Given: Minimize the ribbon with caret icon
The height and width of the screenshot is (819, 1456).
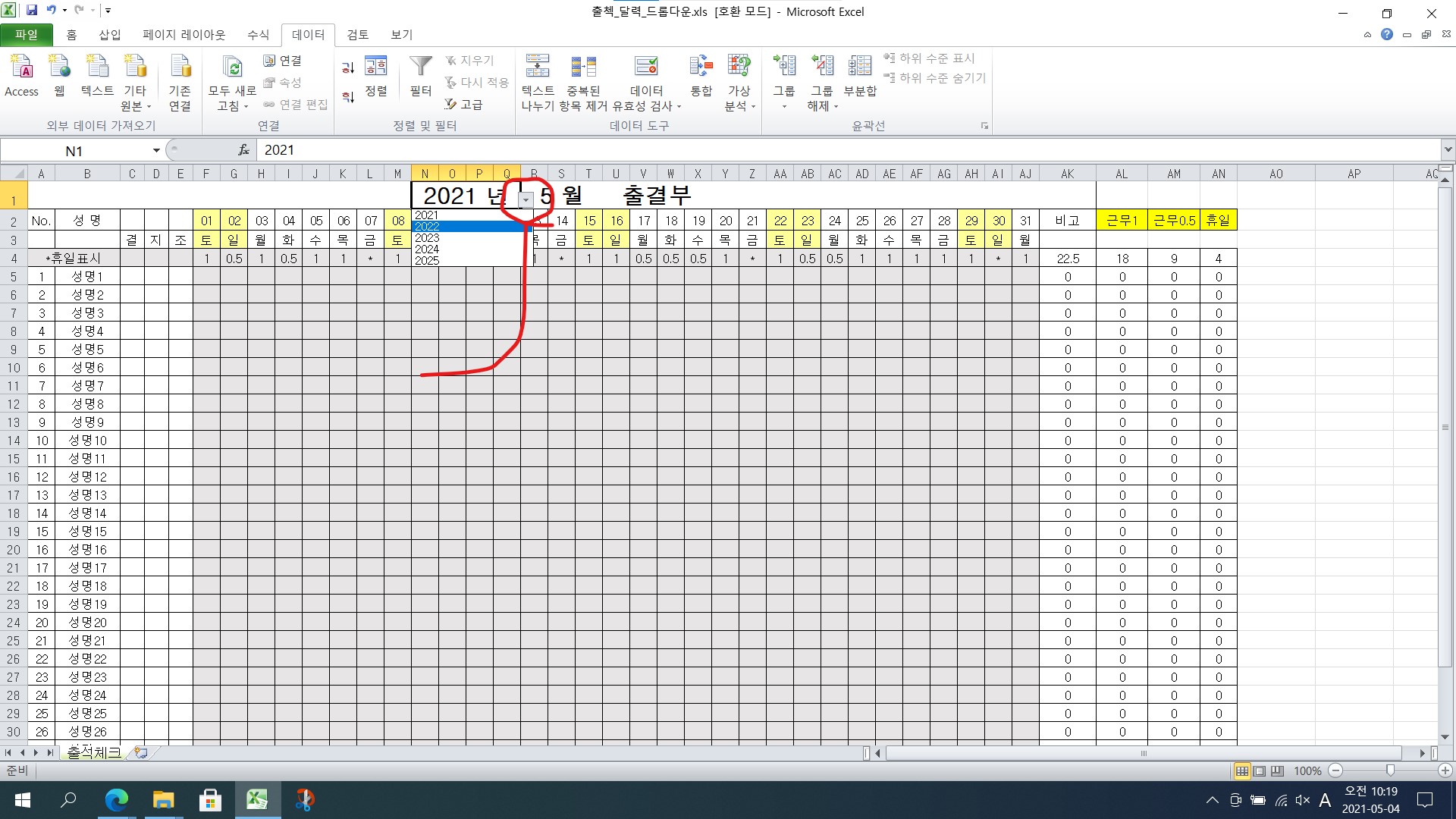Looking at the screenshot, I should pyautogui.click(x=1367, y=35).
